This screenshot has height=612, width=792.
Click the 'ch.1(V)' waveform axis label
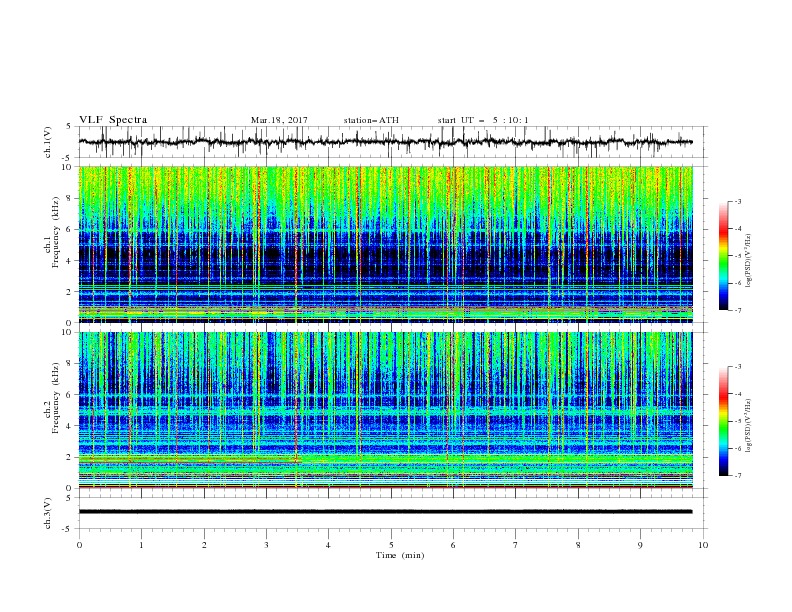point(48,142)
